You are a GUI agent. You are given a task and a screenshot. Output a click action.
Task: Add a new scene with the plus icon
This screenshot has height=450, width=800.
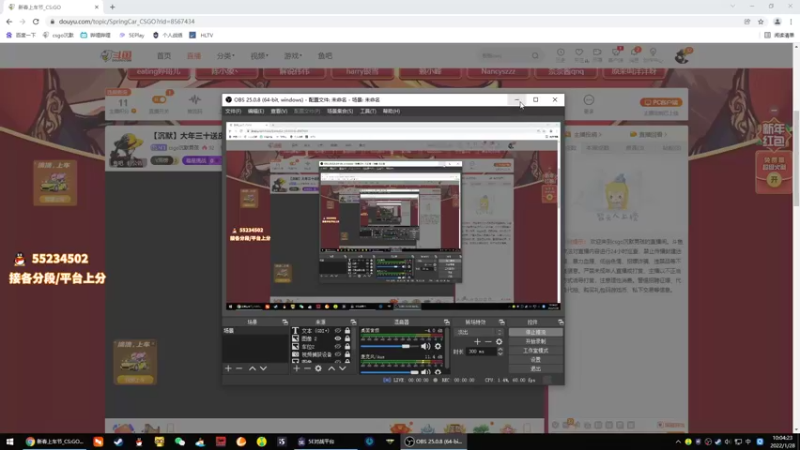tap(228, 368)
